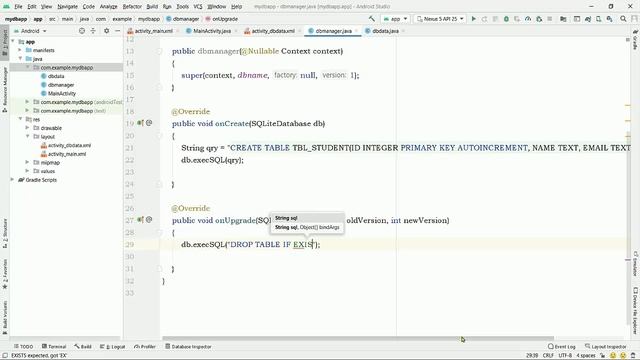Viewport: 640px width, 360px height.
Task: Collapse the java folder
Action: tap(20, 59)
